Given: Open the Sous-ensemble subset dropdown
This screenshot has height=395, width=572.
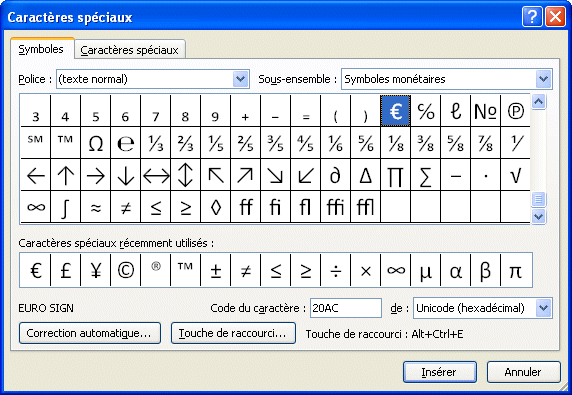Looking at the screenshot, I should (544, 79).
